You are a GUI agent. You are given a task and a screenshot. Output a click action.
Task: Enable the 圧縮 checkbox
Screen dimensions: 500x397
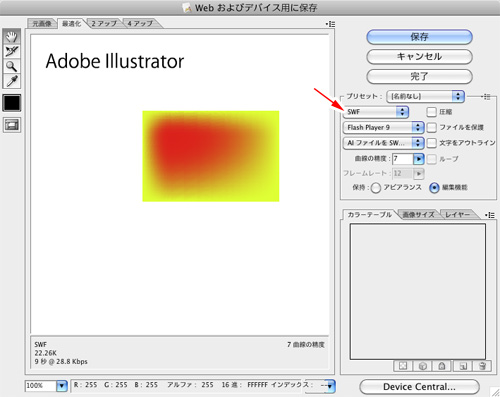click(x=431, y=112)
